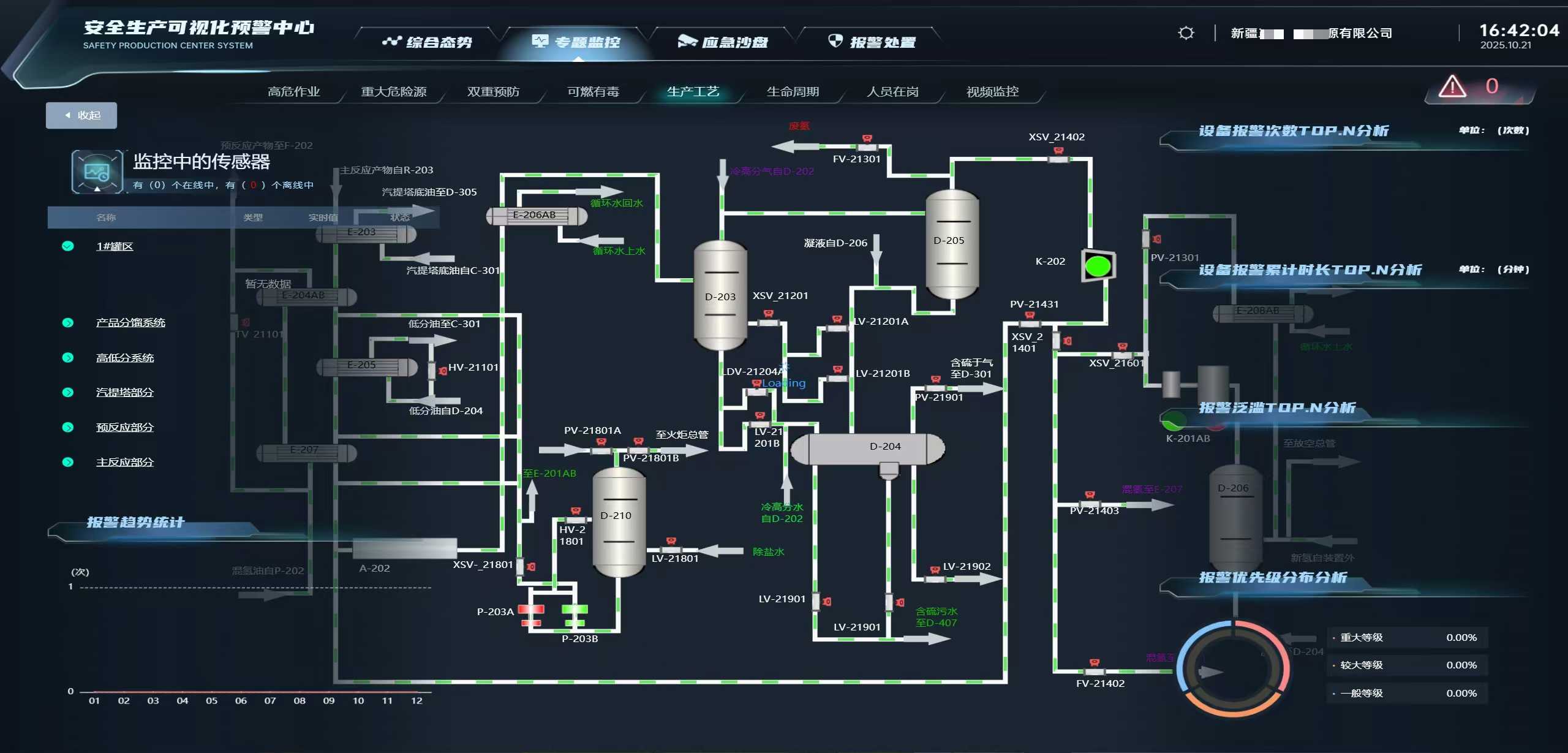This screenshot has height=753, width=1568.
Task: Click the D-204 horizontal vessel
Action: [867, 449]
